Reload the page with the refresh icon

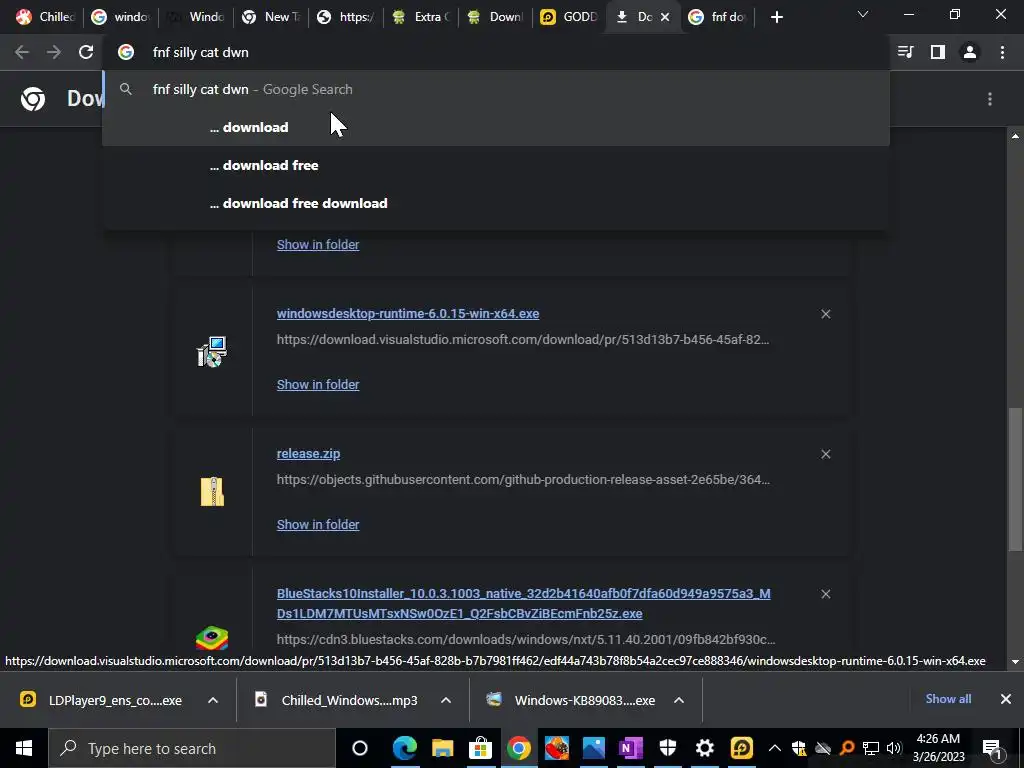click(86, 52)
